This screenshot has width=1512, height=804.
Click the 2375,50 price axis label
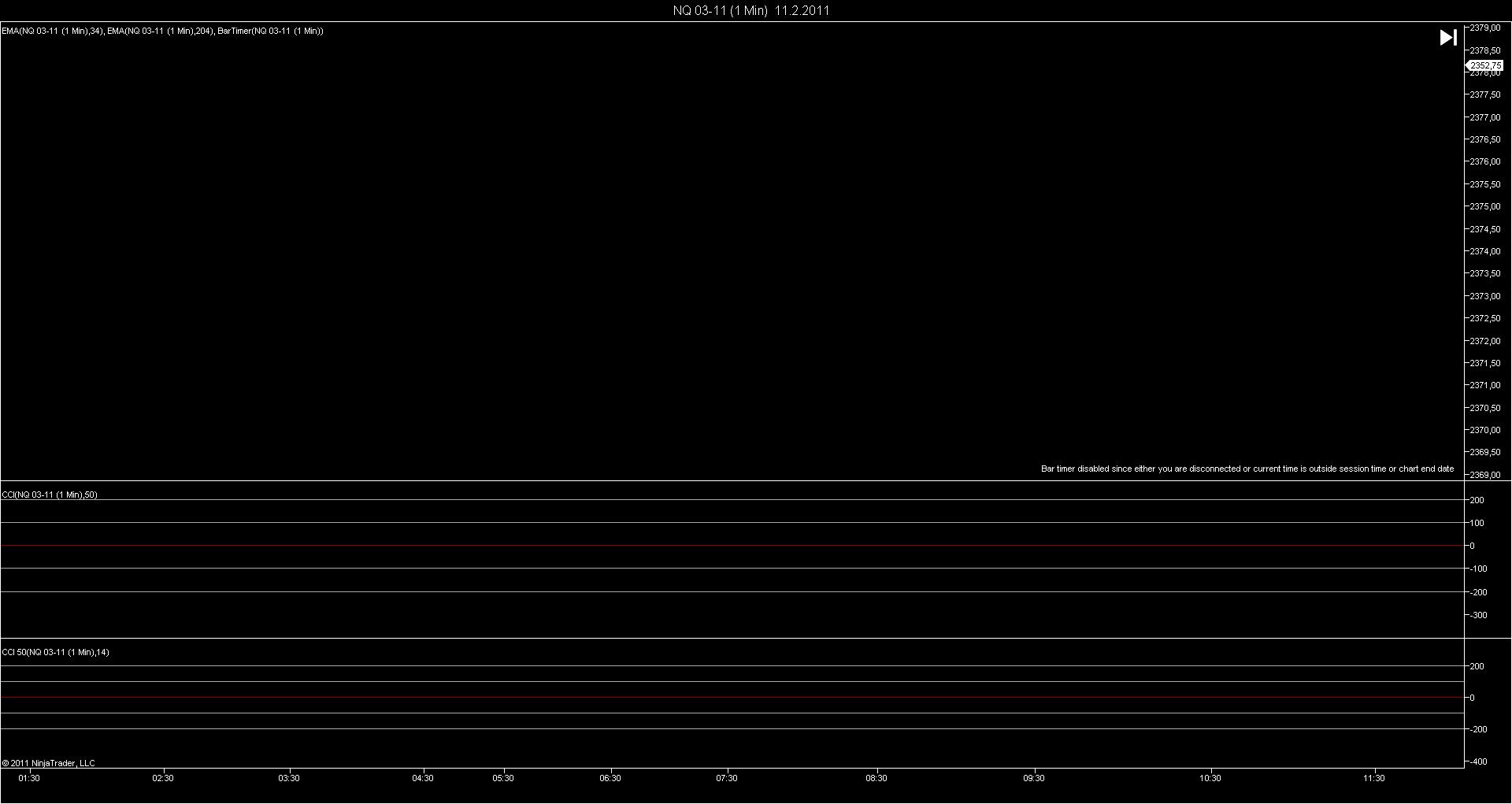[x=1485, y=184]
